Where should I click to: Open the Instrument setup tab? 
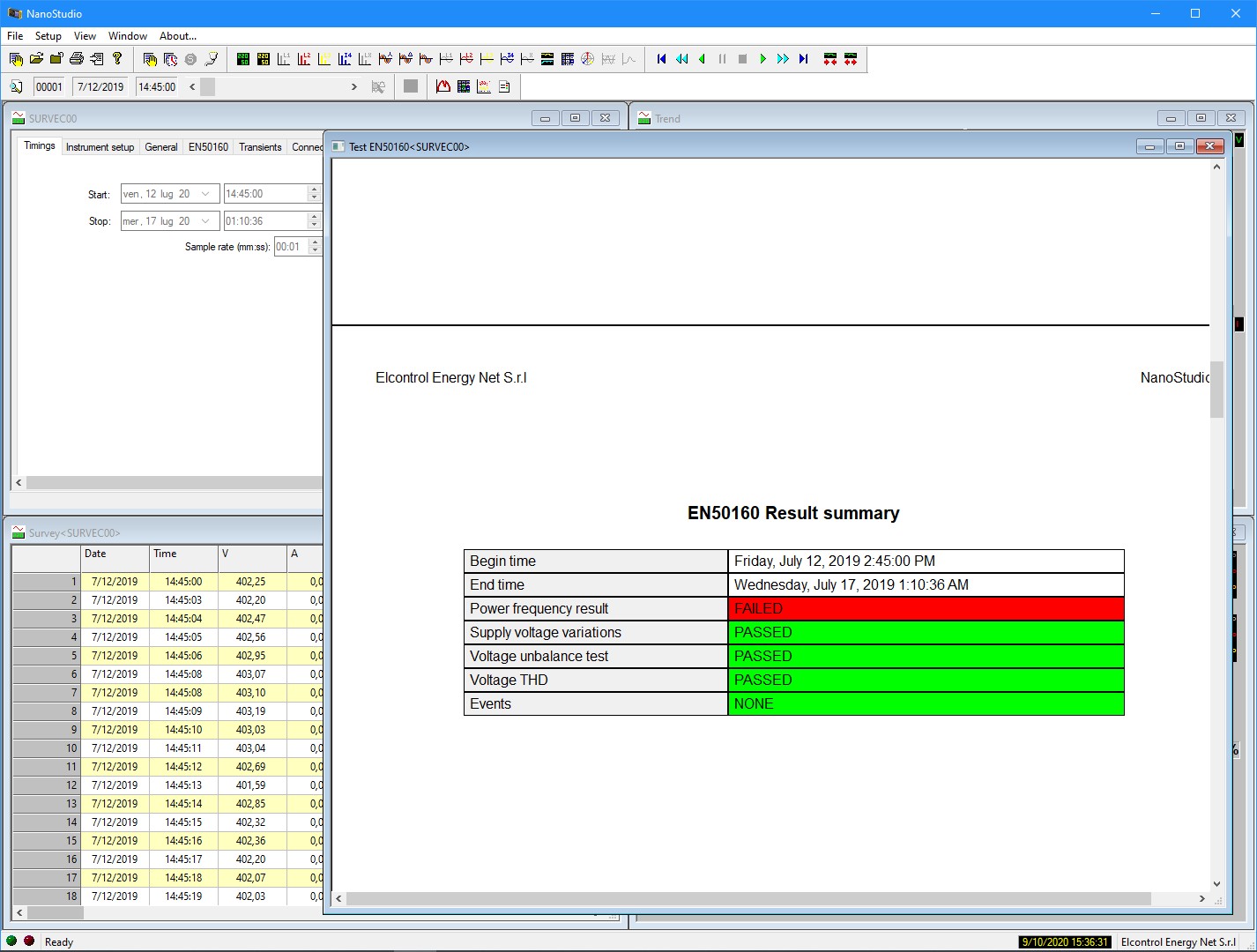[x=100, y=147]
